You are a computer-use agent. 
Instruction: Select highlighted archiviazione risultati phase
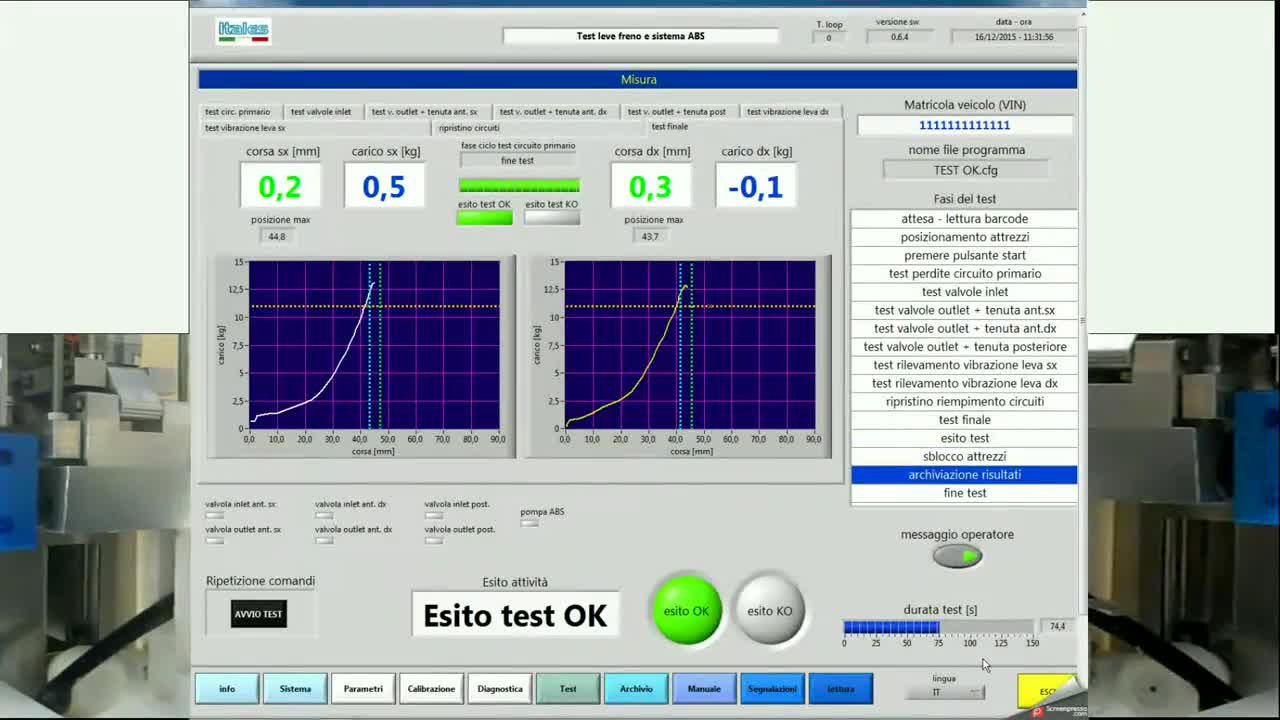[x=964, y=474]
